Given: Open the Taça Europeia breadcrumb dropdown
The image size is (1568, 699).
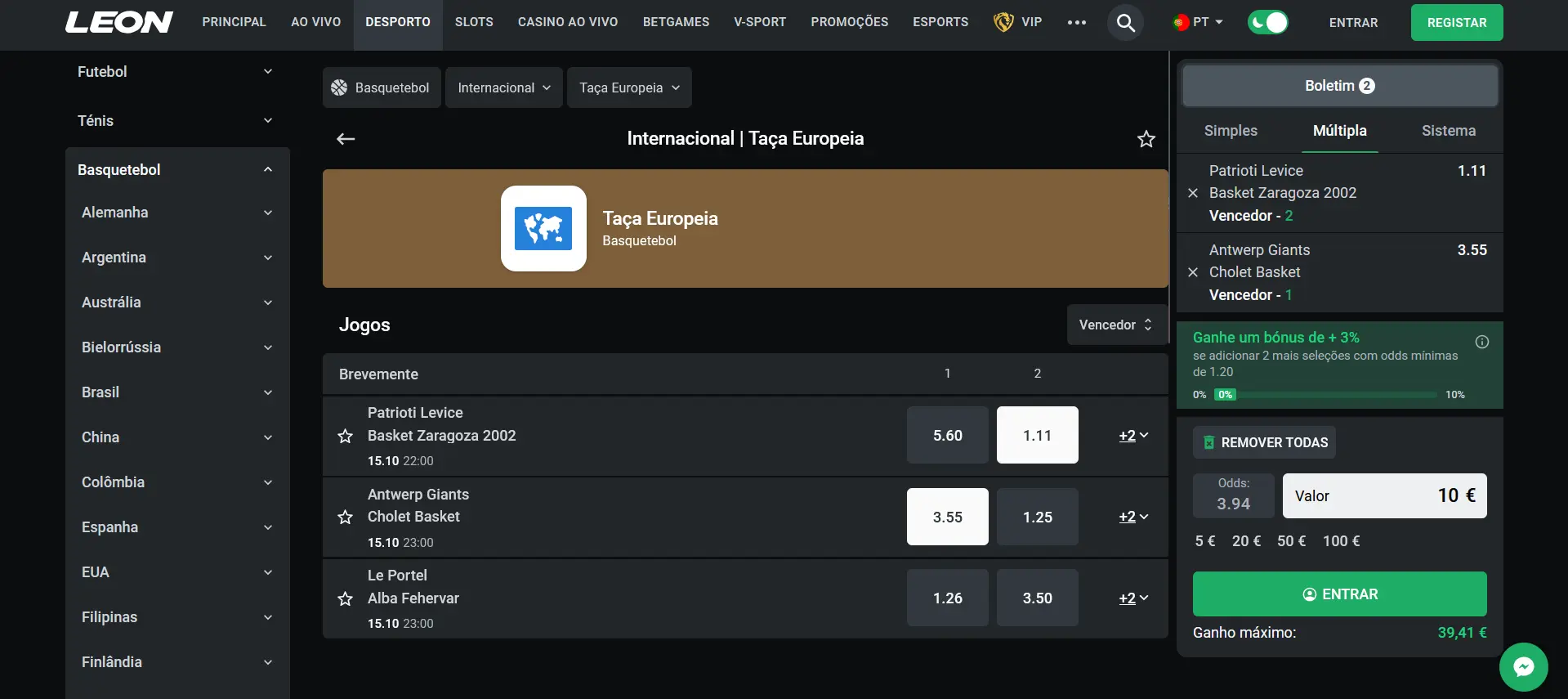Looking at the screenshot, I should [629, 87].
